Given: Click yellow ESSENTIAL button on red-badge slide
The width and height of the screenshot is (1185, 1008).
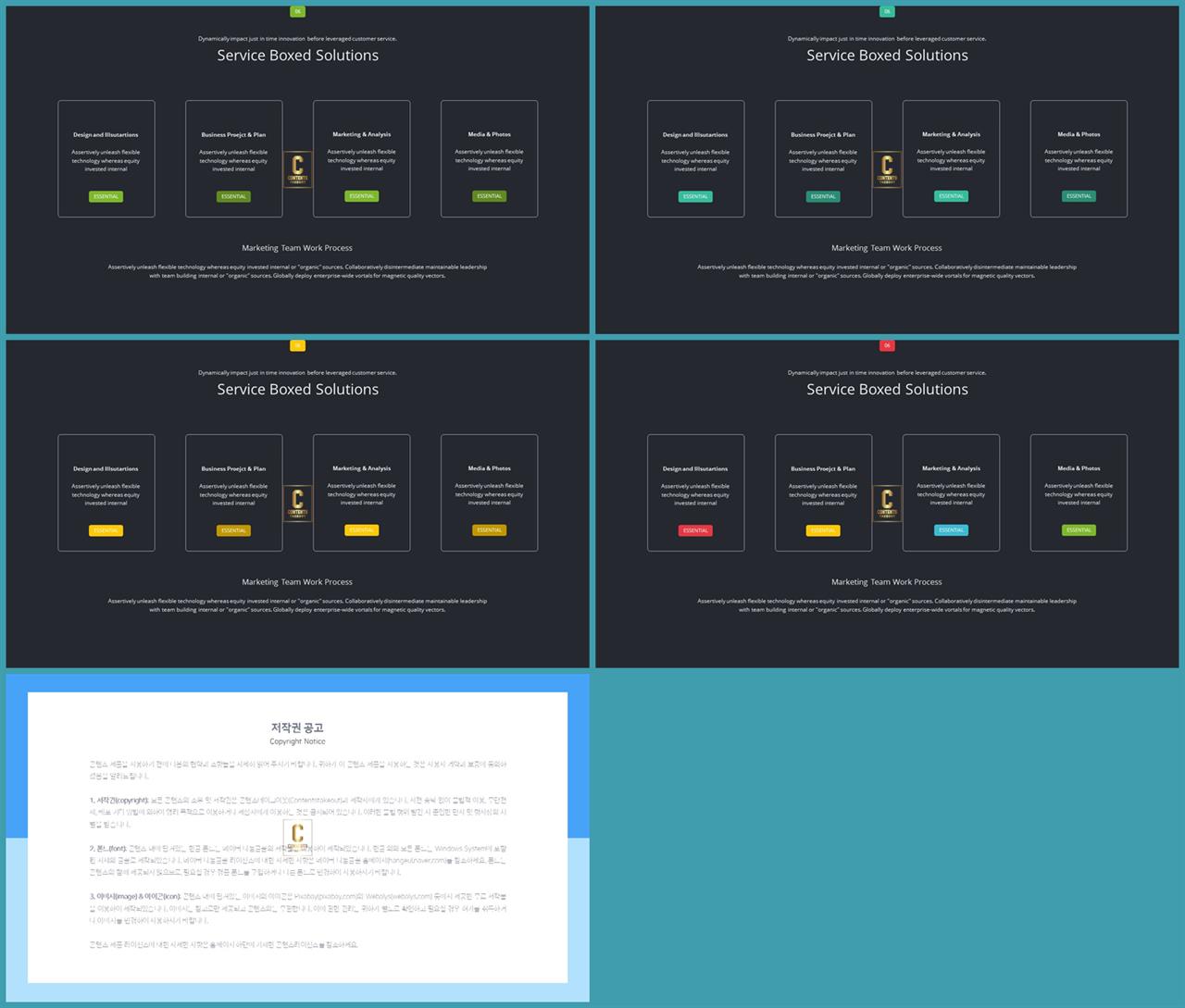Looking at the screenshot, I should (823, 530).
